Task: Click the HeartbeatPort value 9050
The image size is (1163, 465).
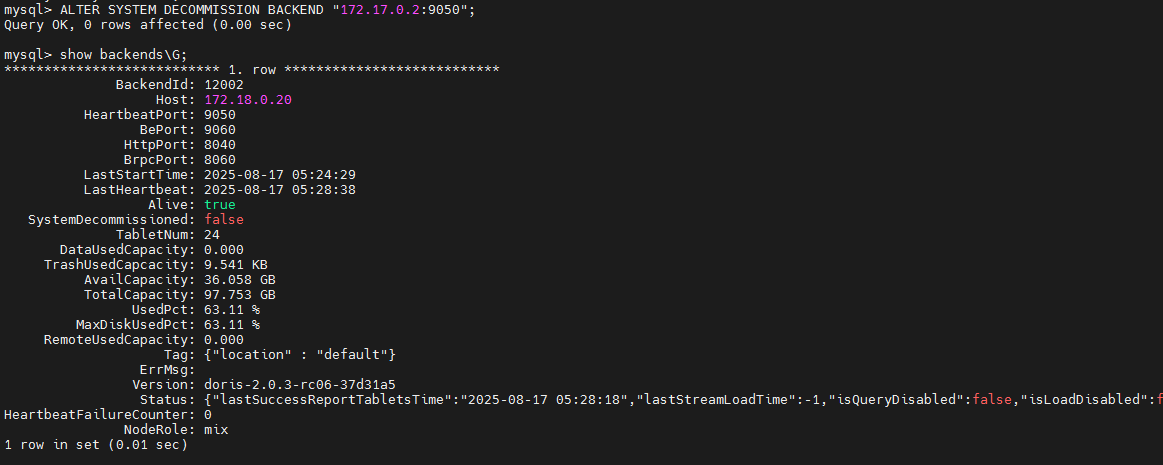Action: pyautogui.click(x=219, y=115)
